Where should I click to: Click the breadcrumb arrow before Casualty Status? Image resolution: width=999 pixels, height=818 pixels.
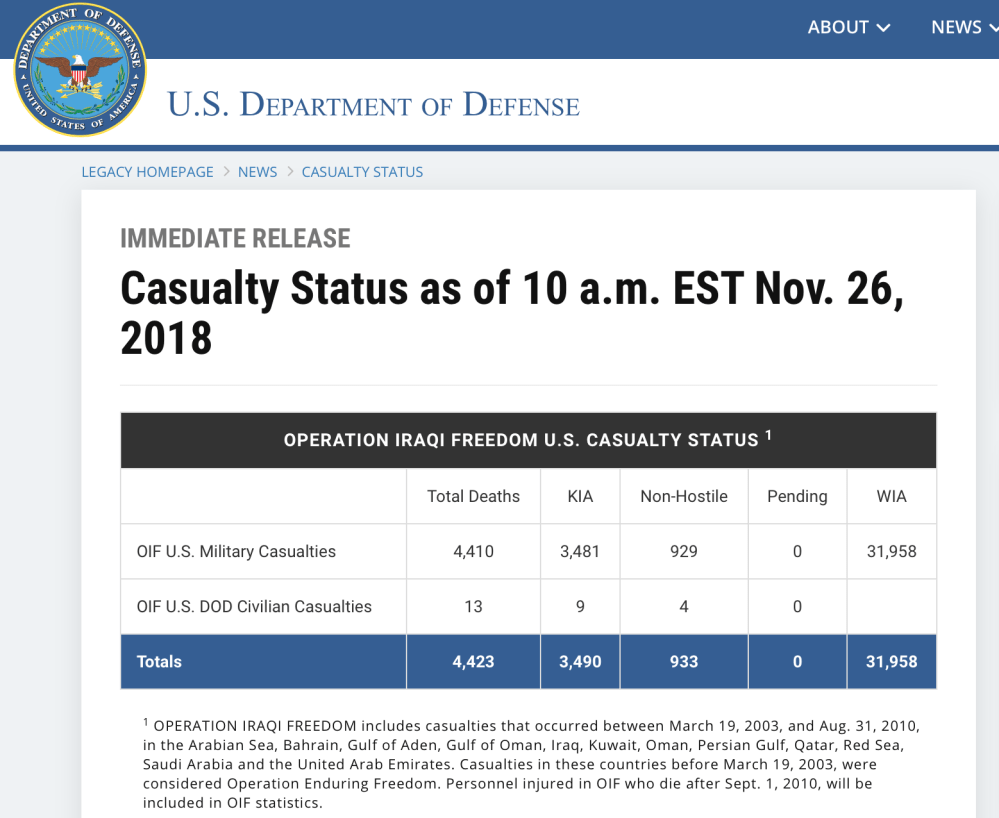coord(290,172)
